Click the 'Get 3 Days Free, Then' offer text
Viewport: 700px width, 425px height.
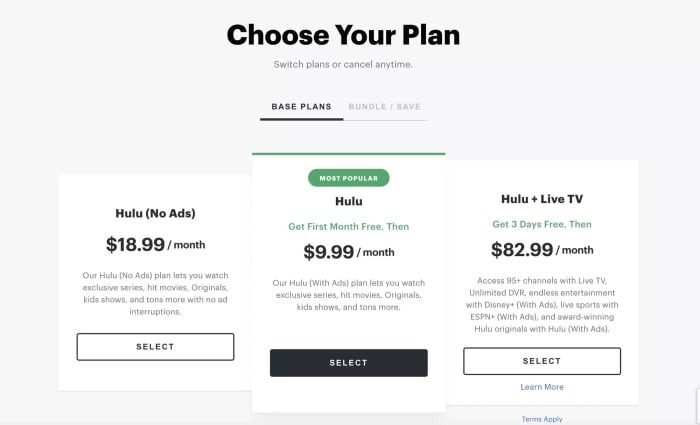pyautogui.click(x=542, y=224)
